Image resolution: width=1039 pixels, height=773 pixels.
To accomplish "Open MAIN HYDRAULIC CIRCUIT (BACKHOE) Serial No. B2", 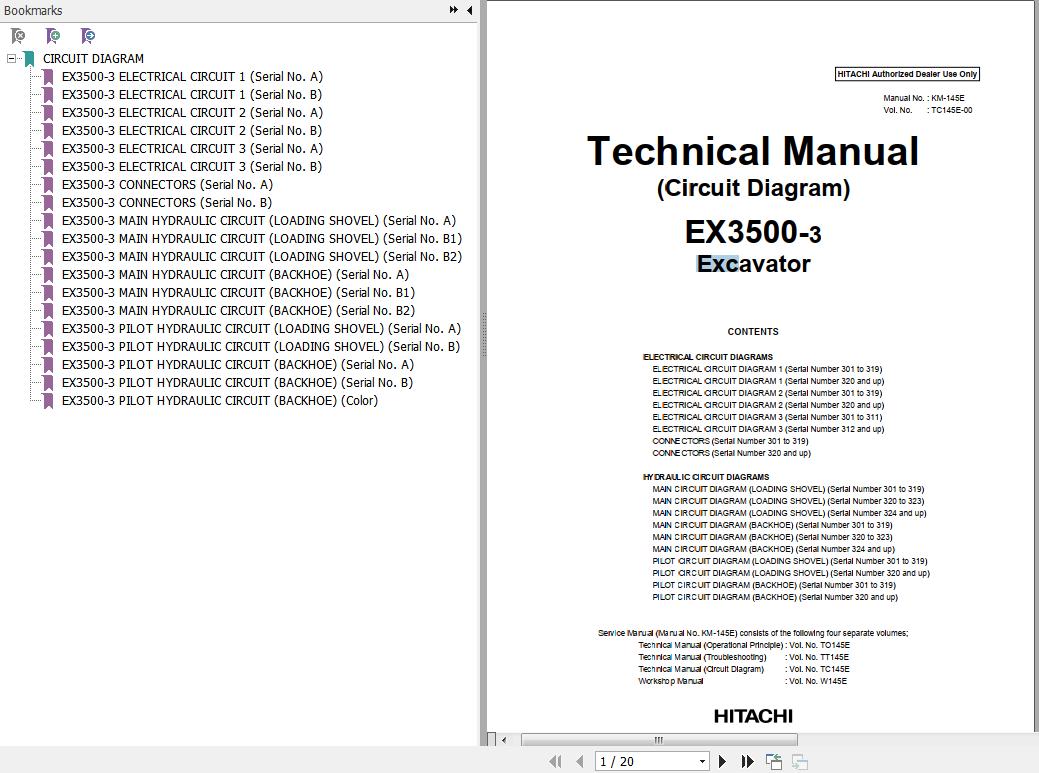I will tap(238, 310).
